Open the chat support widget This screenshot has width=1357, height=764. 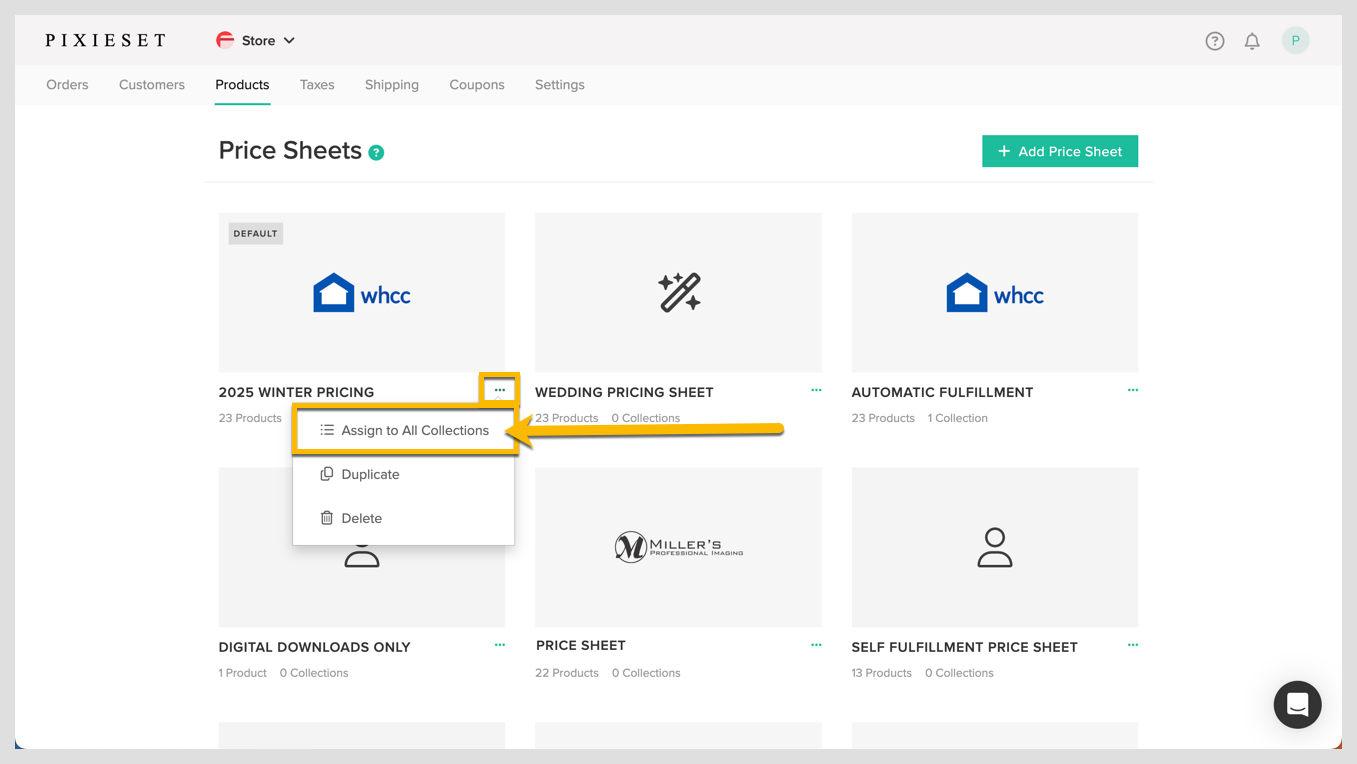1297,705
